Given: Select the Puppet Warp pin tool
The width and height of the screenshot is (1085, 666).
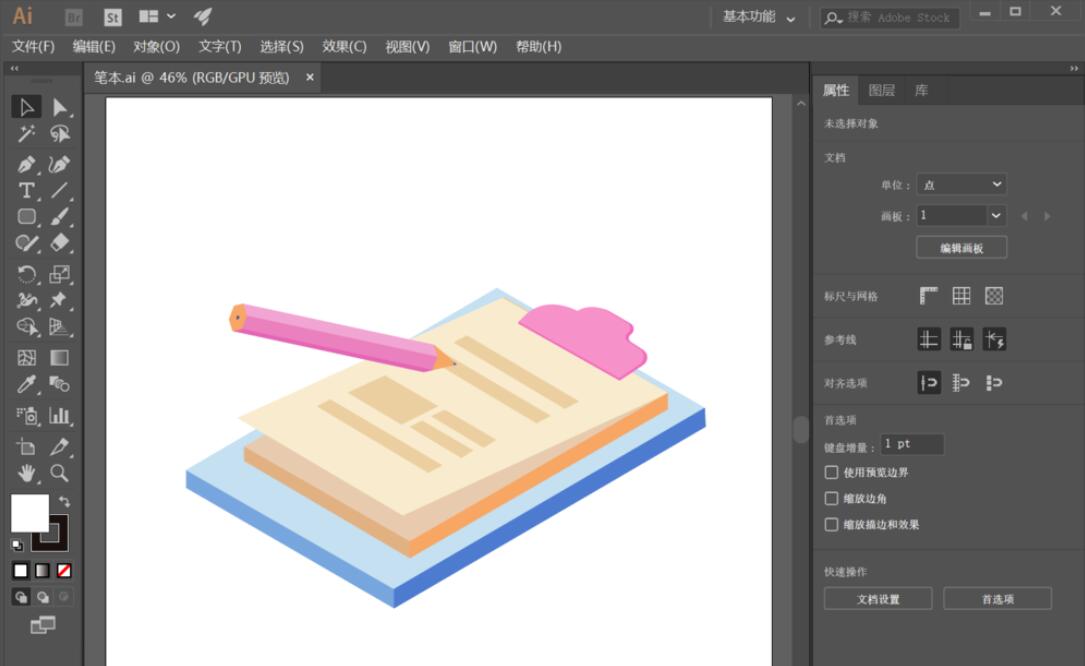Looking at the screenshot, I should (60, 300).
